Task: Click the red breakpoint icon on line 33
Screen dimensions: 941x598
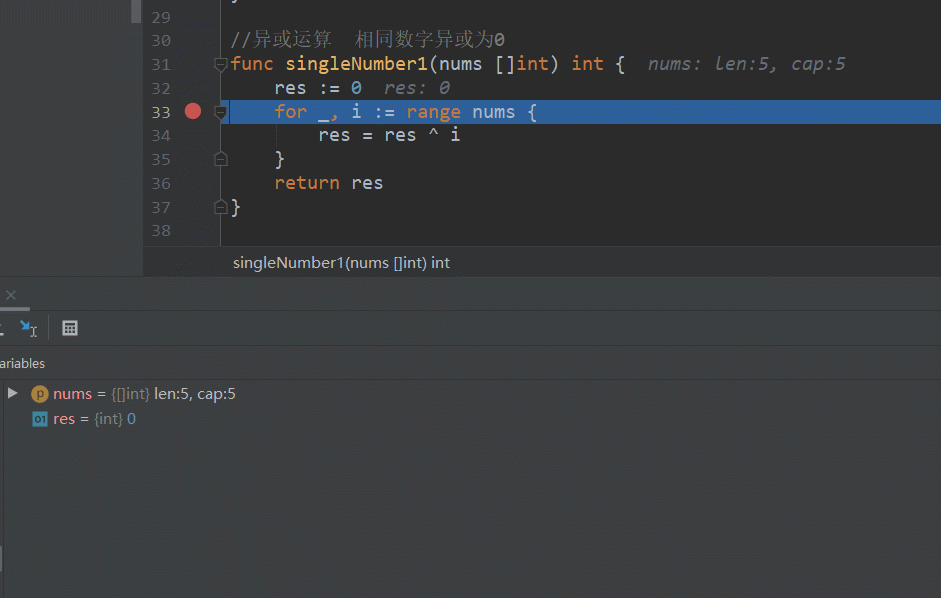Action: pyautogui.click(x=192, y=111)
